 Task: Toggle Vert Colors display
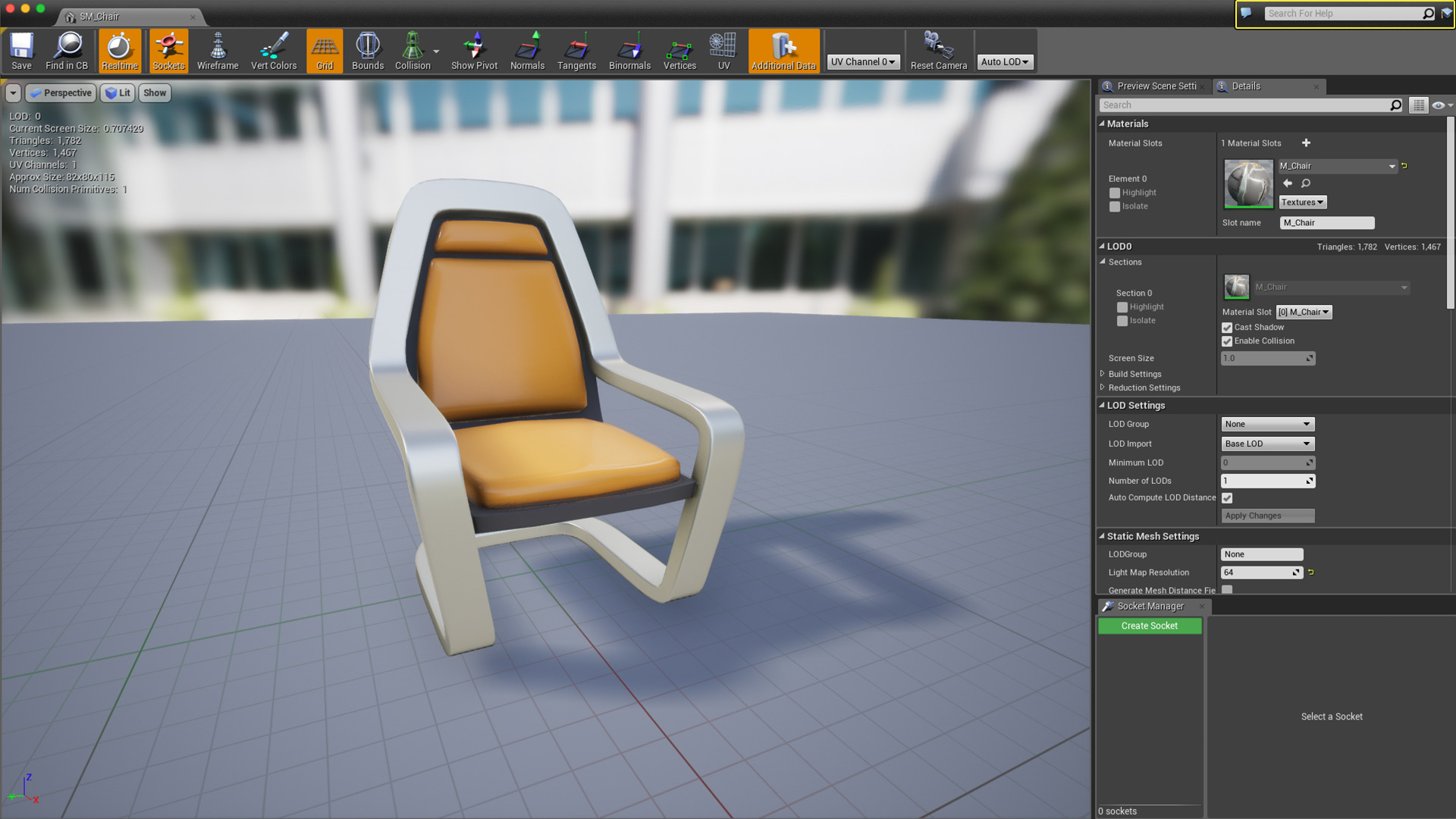pos(274,51)
